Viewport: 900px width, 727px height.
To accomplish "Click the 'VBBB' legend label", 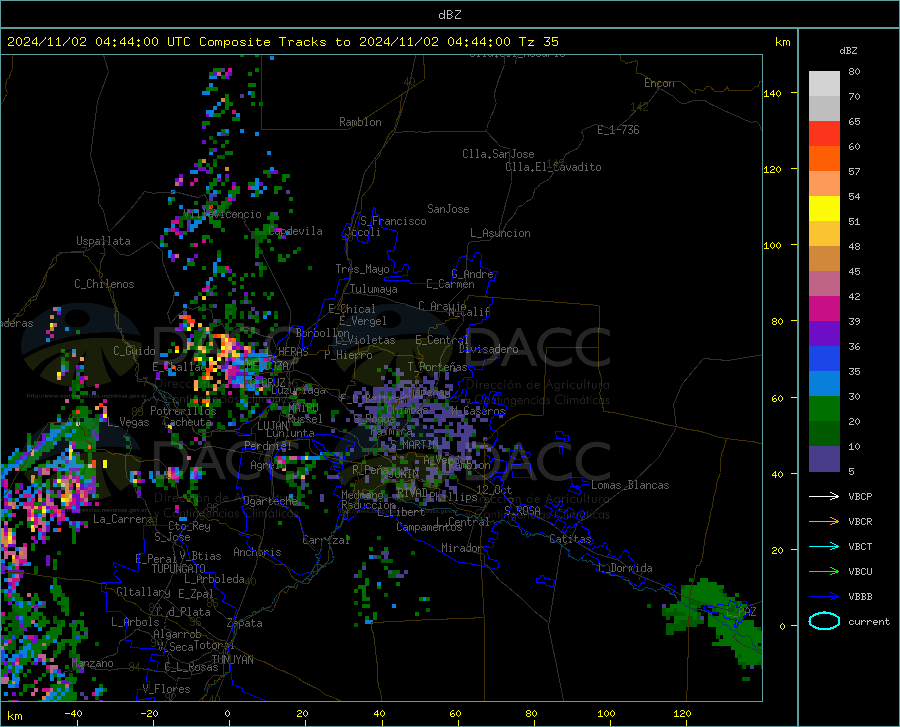I will 860,596.
